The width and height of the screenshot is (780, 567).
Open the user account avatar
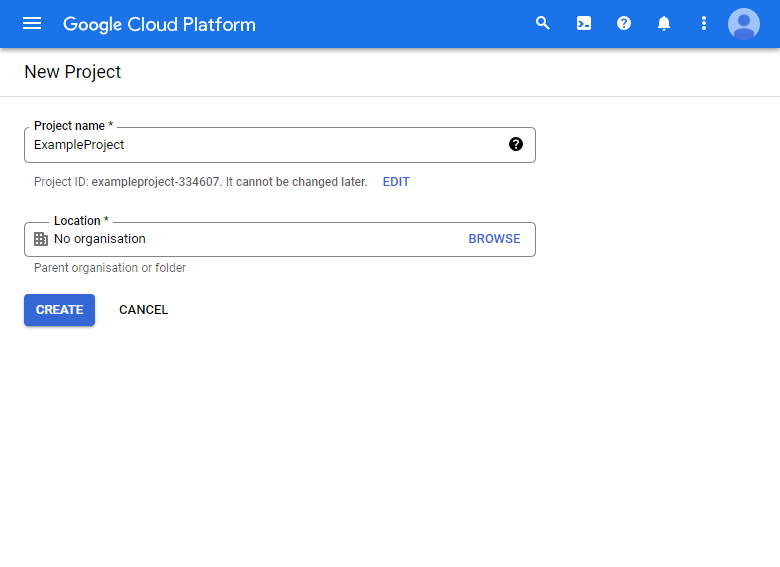[x=744, y=24]
